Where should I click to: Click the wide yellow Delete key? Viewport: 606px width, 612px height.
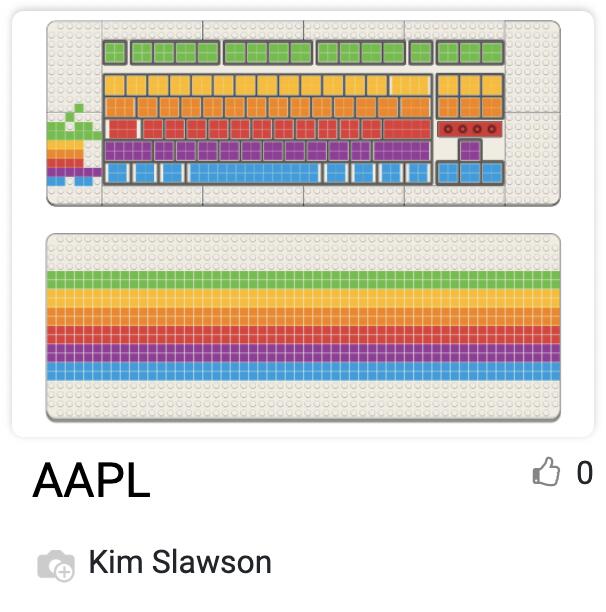[410, 85]
